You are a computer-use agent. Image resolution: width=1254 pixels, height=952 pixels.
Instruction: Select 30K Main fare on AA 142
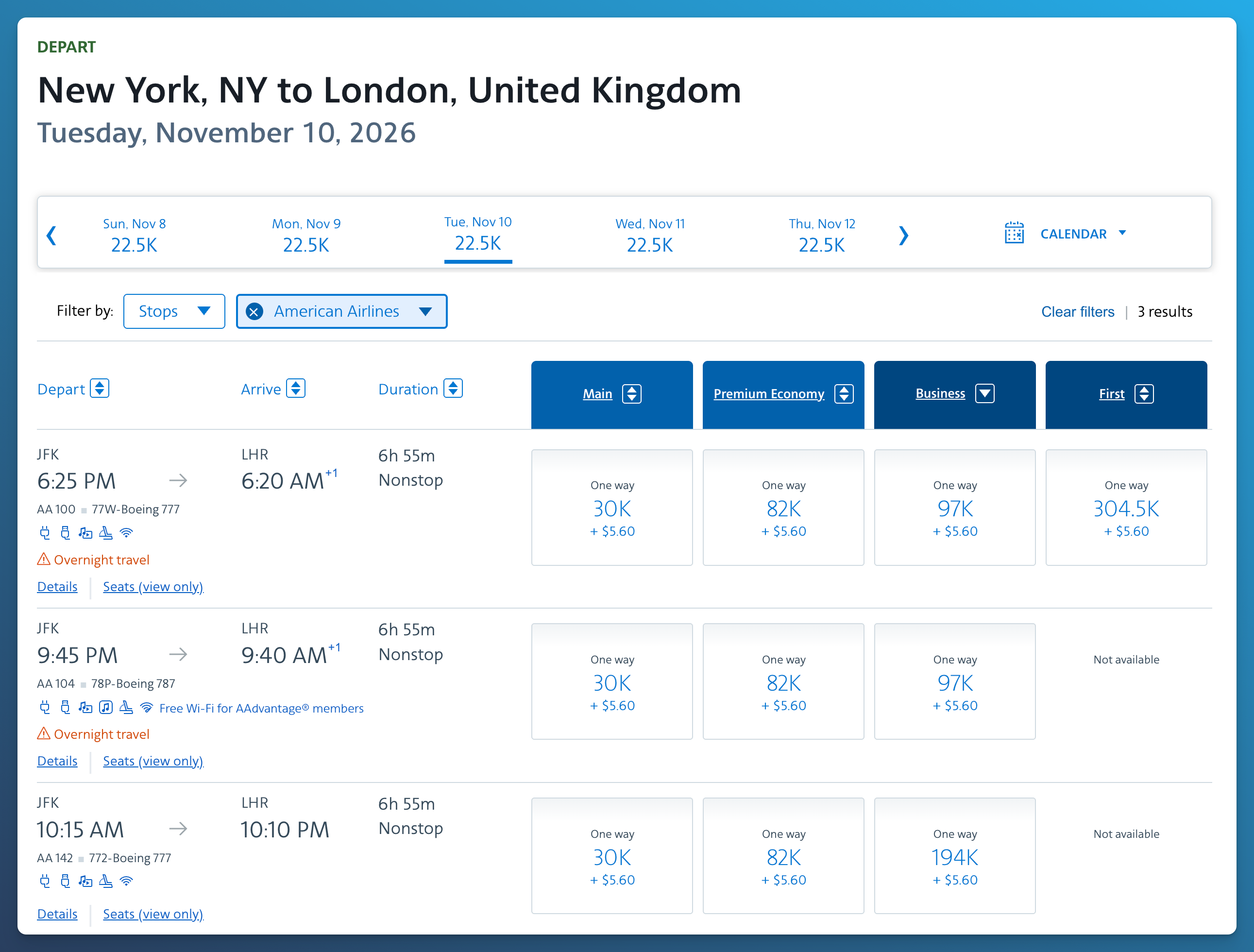pyautogui.click(x=612, y=856)
